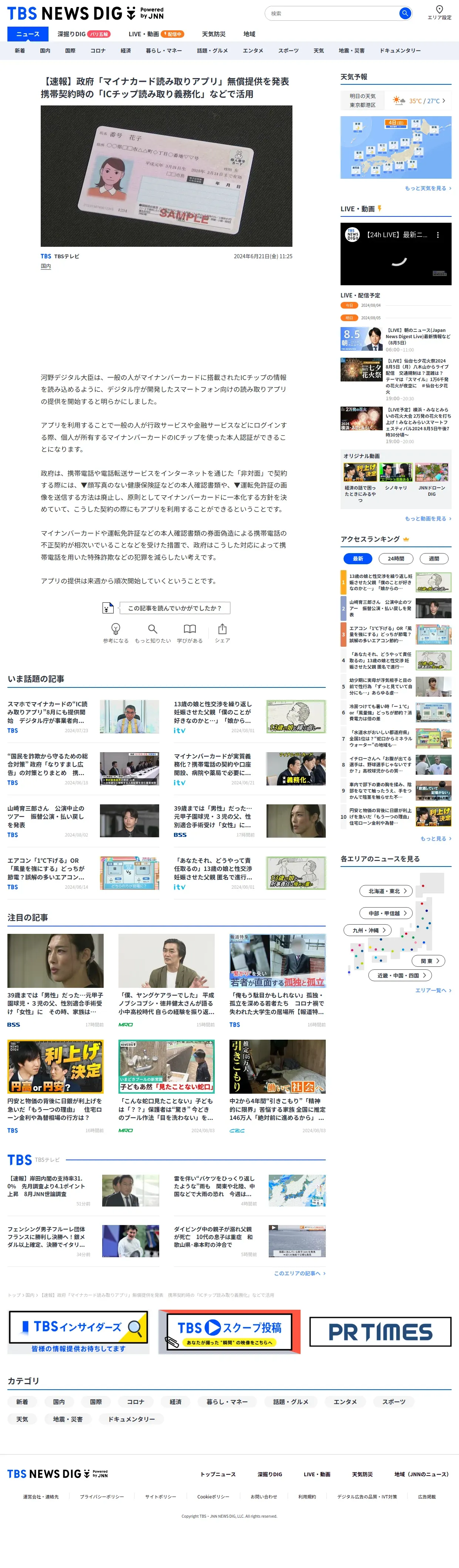This screenshot has width=459, height=1568.
Task: Open LIVE・動画 tab
Action: click(x=156, y=34)
